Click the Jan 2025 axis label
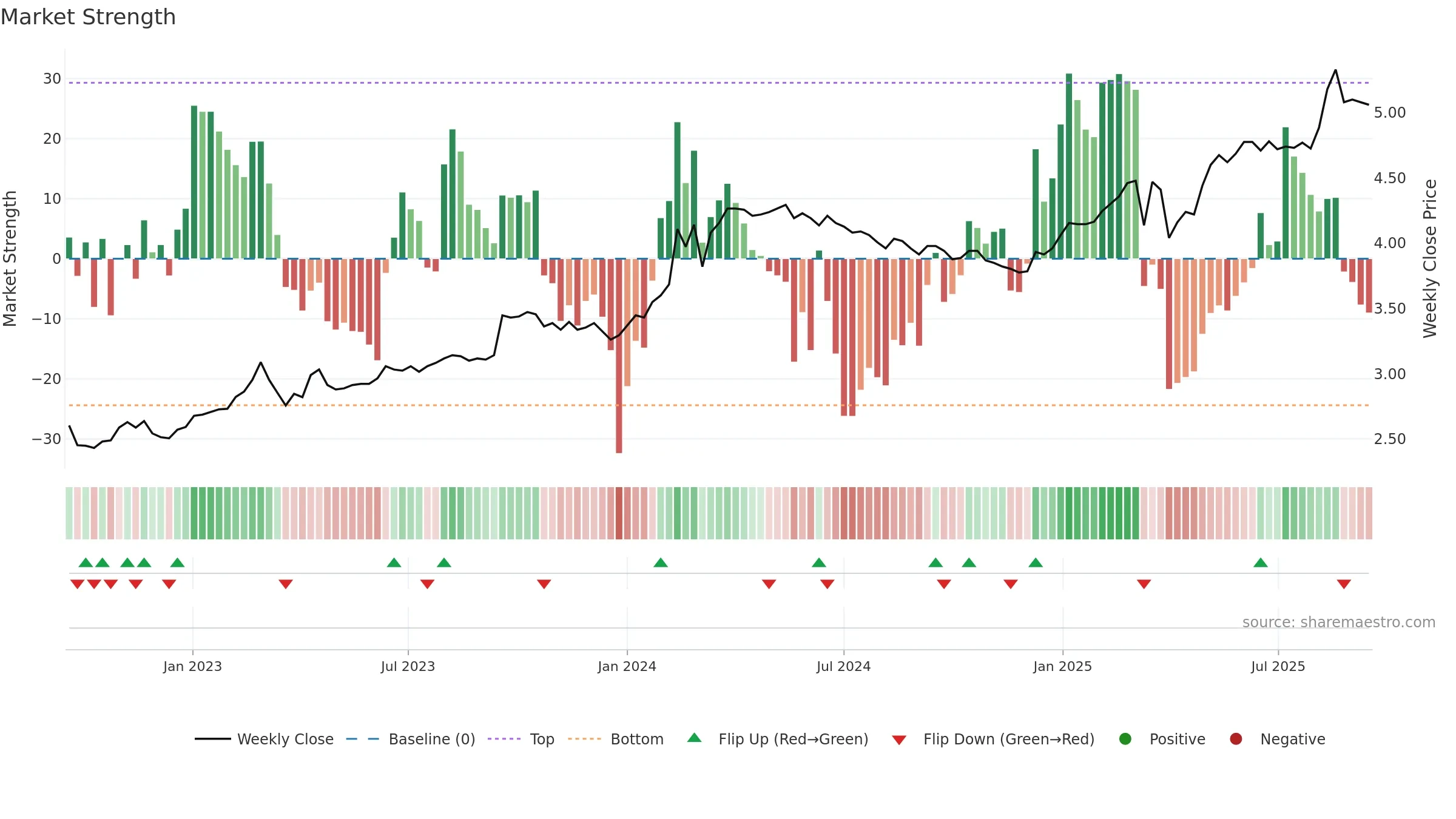This screenshot has height=819, width=1456. 1062,666
